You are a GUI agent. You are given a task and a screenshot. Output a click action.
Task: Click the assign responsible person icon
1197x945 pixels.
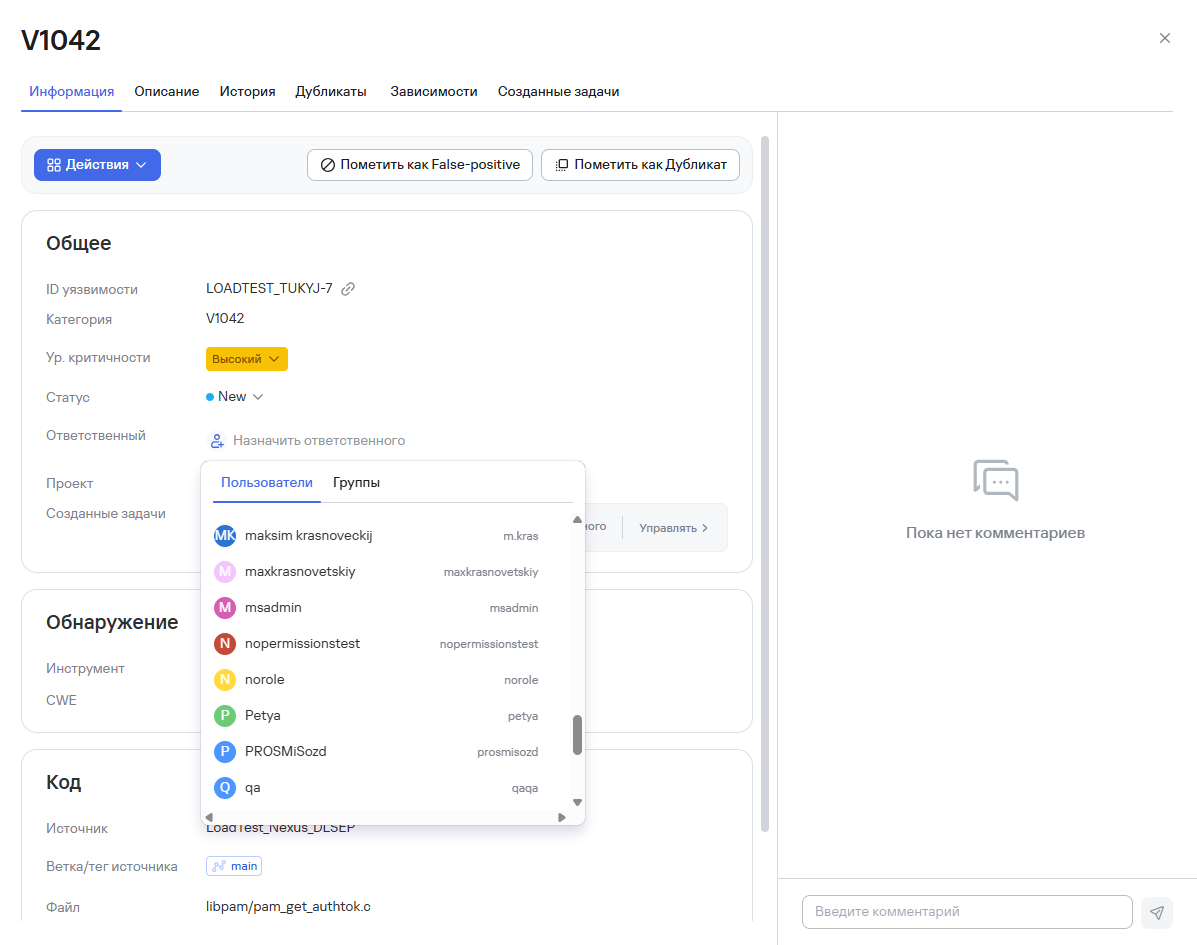217,440
